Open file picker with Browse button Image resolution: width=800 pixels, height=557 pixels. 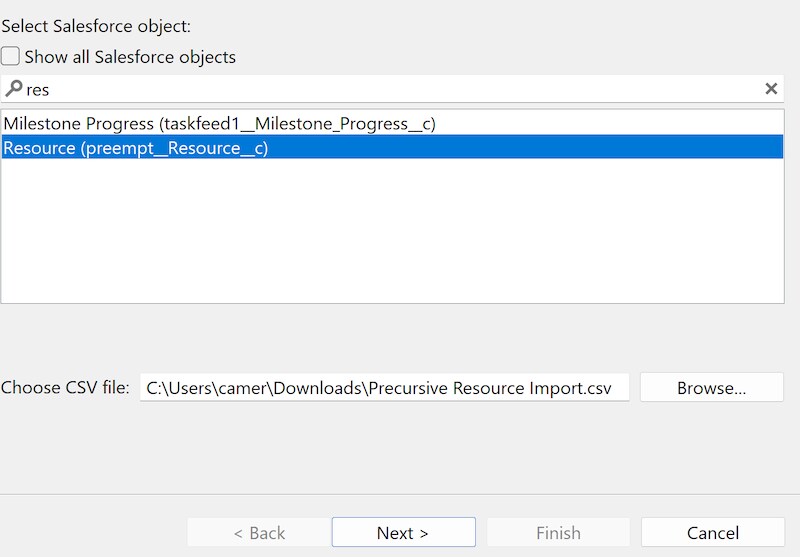pos(711,388)
